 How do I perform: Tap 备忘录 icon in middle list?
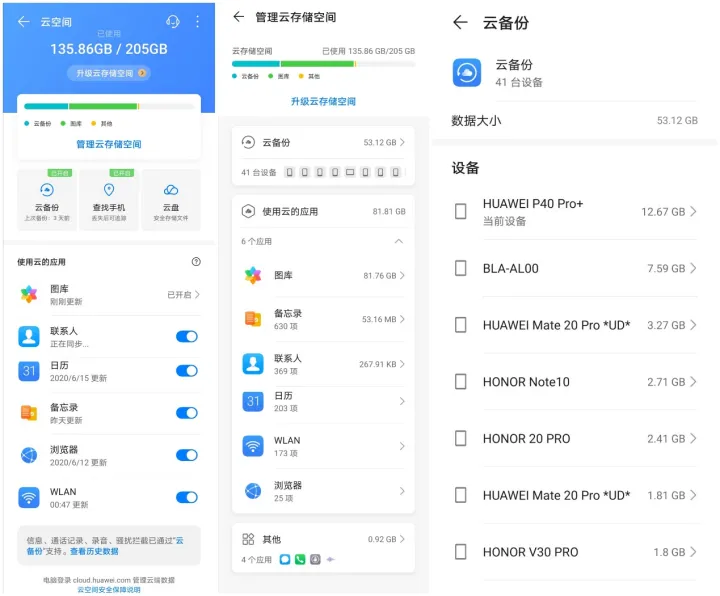[x=253, y=319]
